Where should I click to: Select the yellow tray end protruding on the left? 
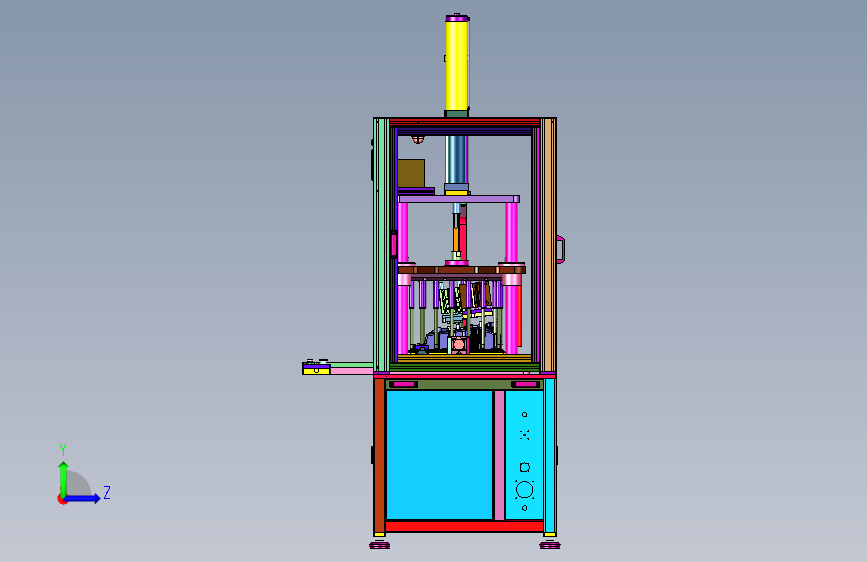tap(316, 371)
